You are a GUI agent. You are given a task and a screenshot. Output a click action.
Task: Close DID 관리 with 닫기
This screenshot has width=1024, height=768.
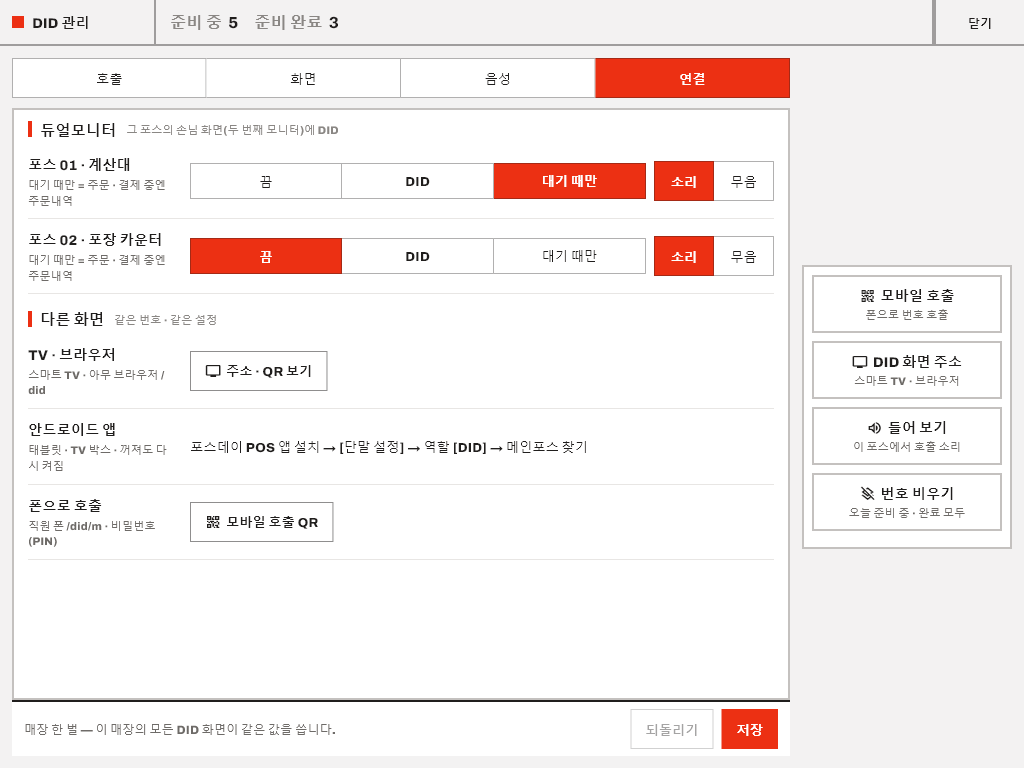coord(980,23)
